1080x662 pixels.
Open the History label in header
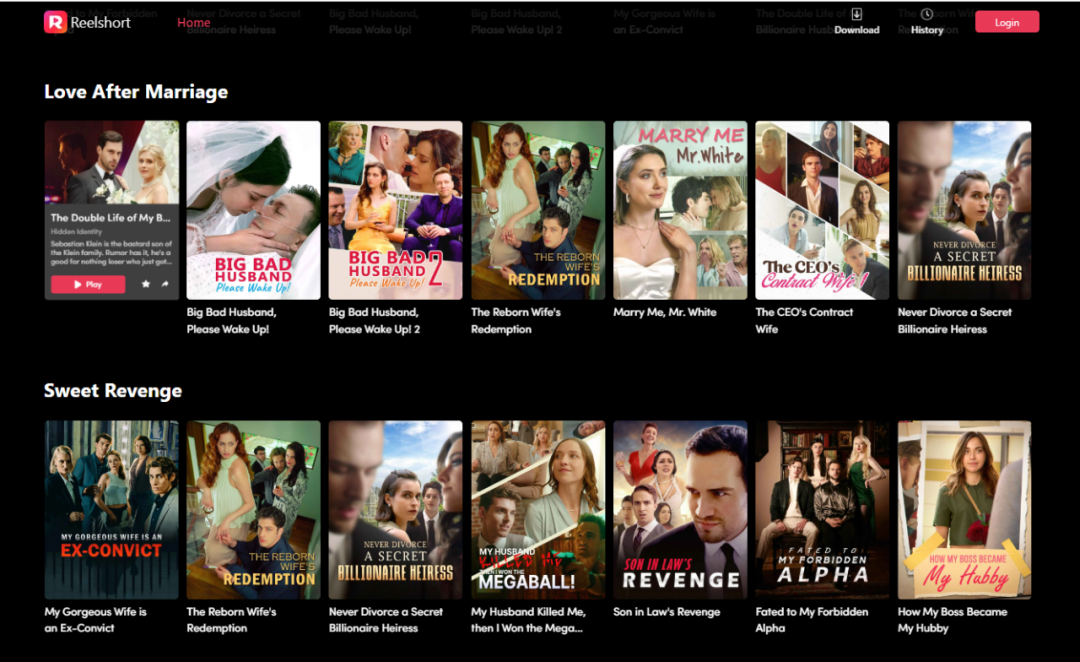click(927, 30)
